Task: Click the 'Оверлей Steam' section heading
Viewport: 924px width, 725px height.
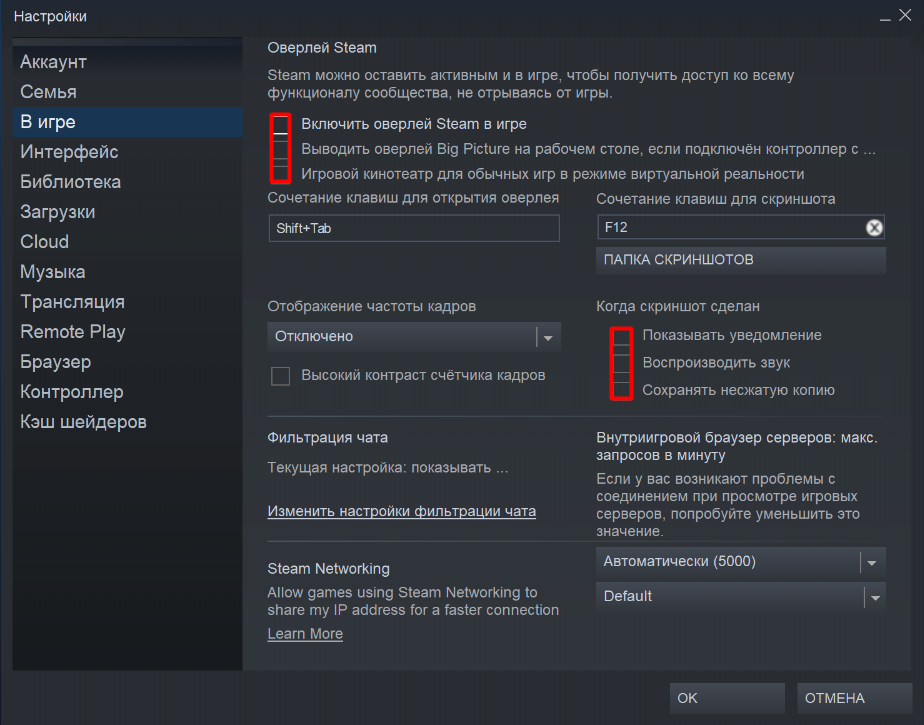Action: (322, 48)
